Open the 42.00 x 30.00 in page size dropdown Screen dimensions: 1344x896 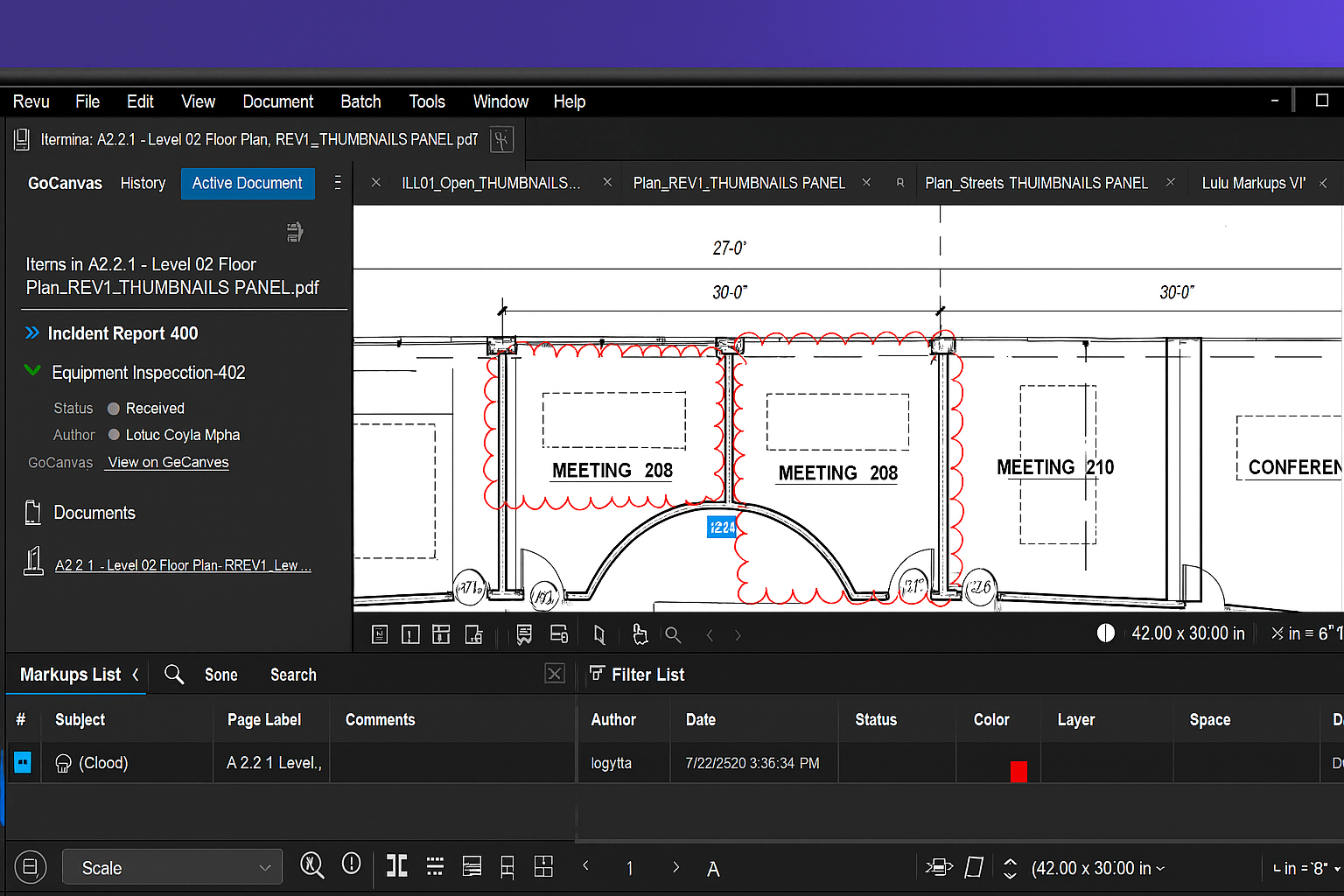[x=1099, y=867]
